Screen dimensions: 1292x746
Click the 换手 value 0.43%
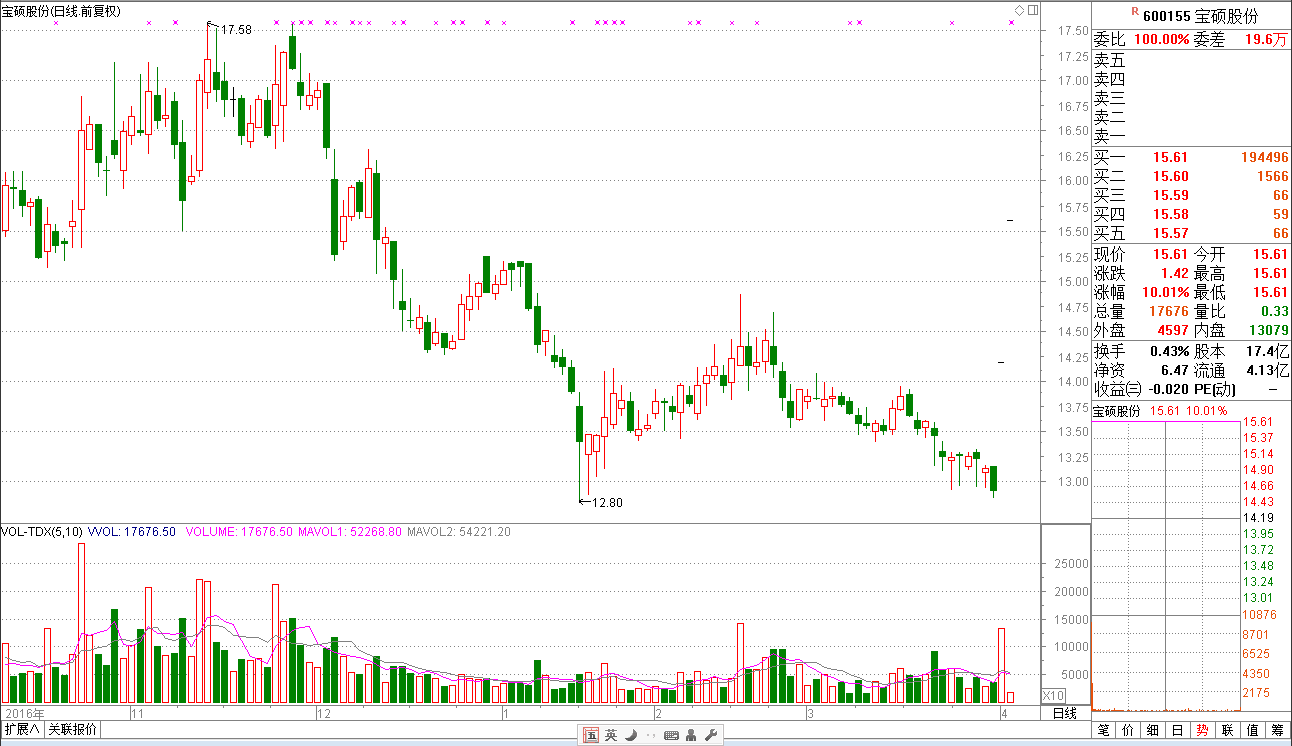point(1170,351)
